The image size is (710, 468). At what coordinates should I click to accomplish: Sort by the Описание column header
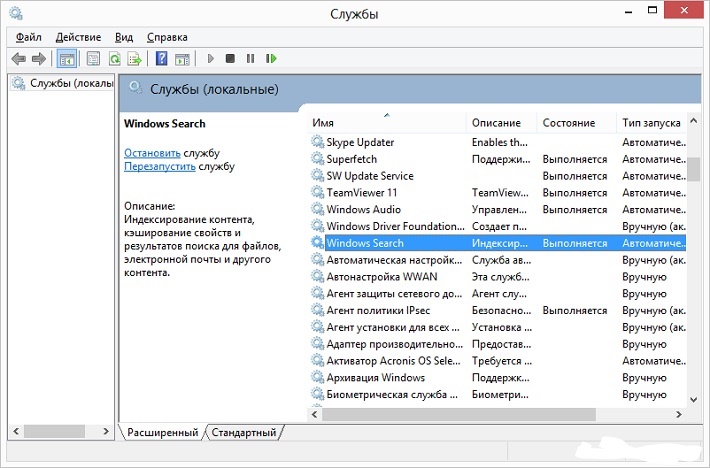click(x=501, y=123)
